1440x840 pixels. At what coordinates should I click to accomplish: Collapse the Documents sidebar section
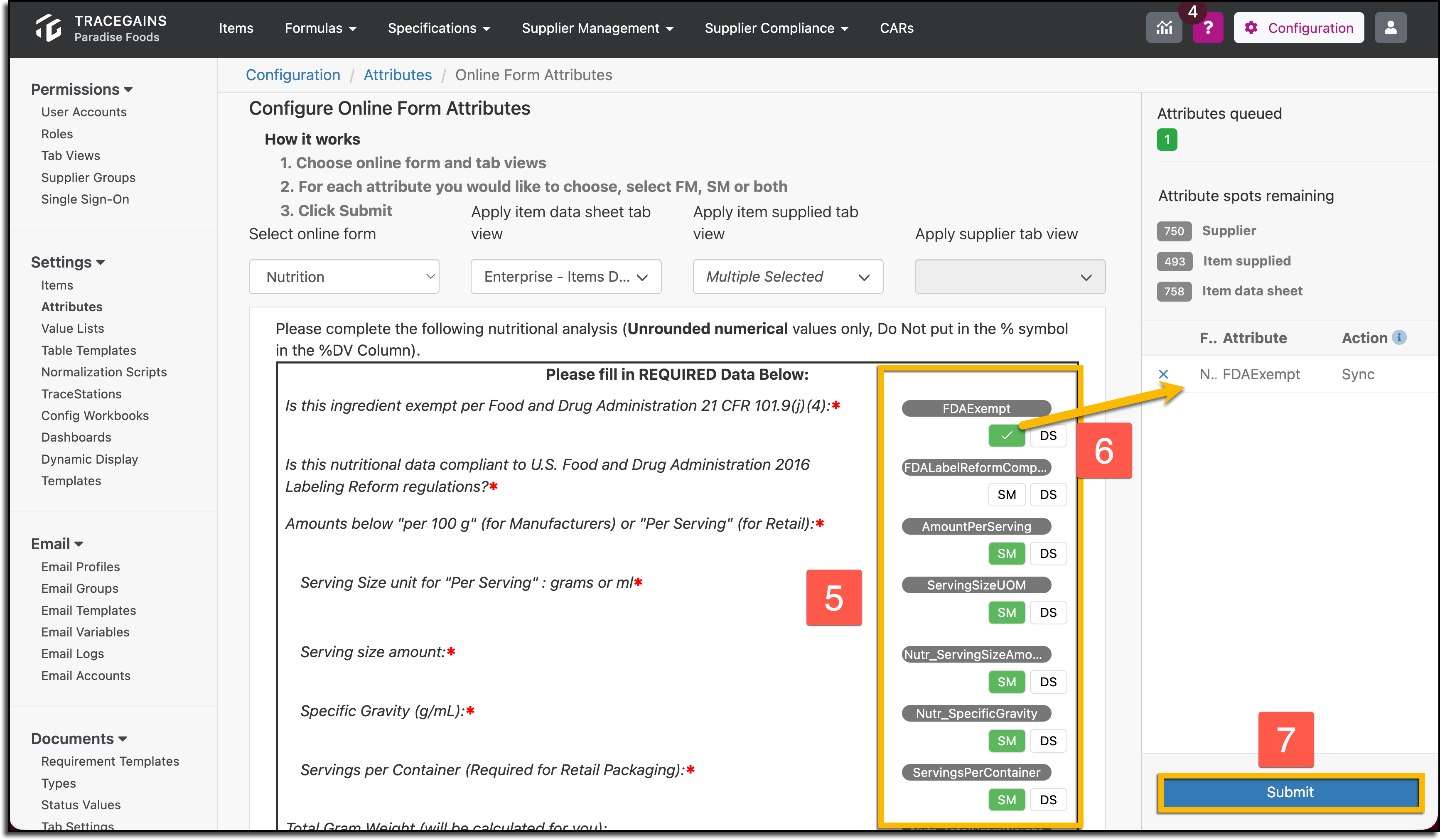79,738
